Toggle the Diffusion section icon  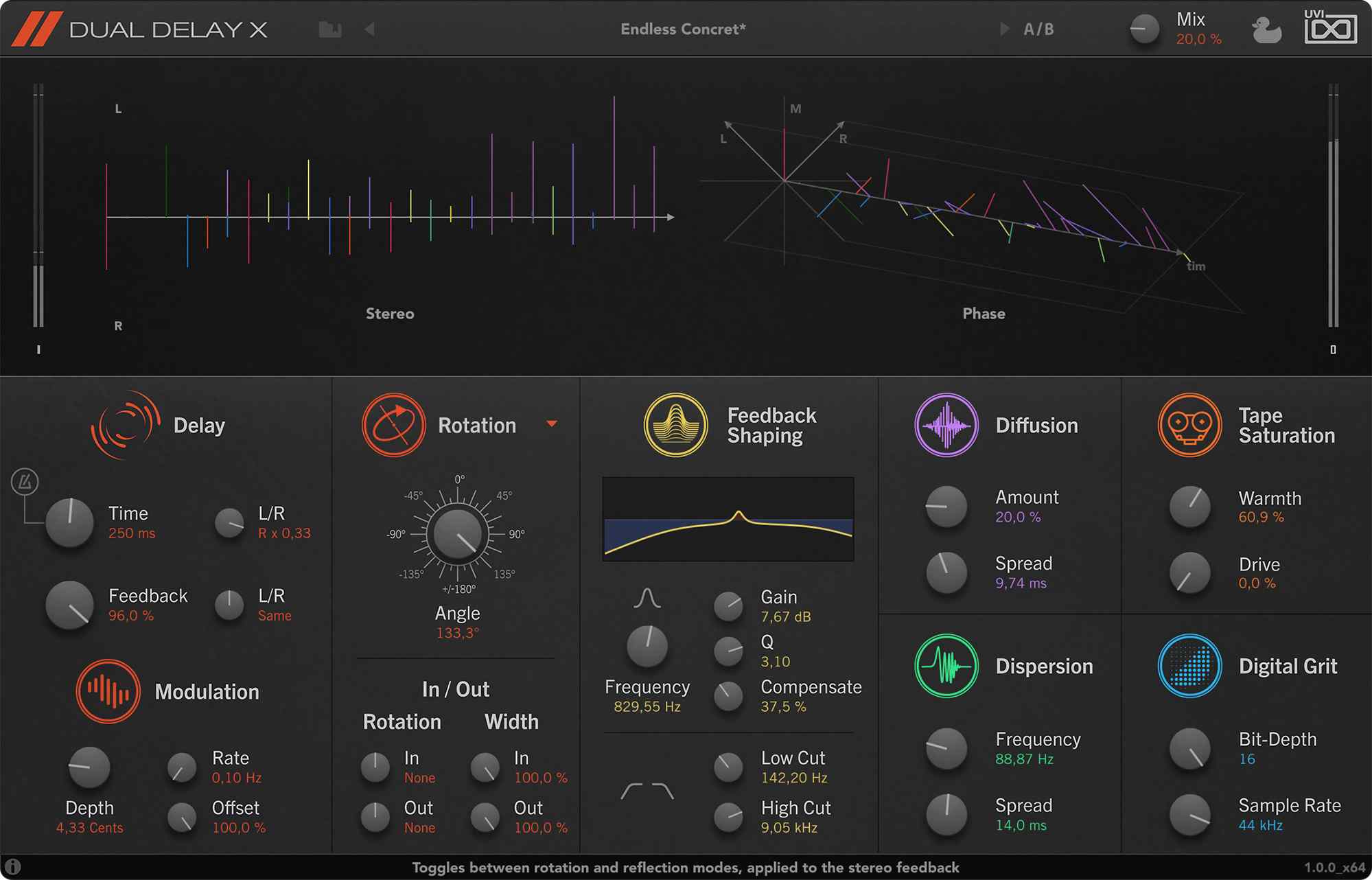946,425
